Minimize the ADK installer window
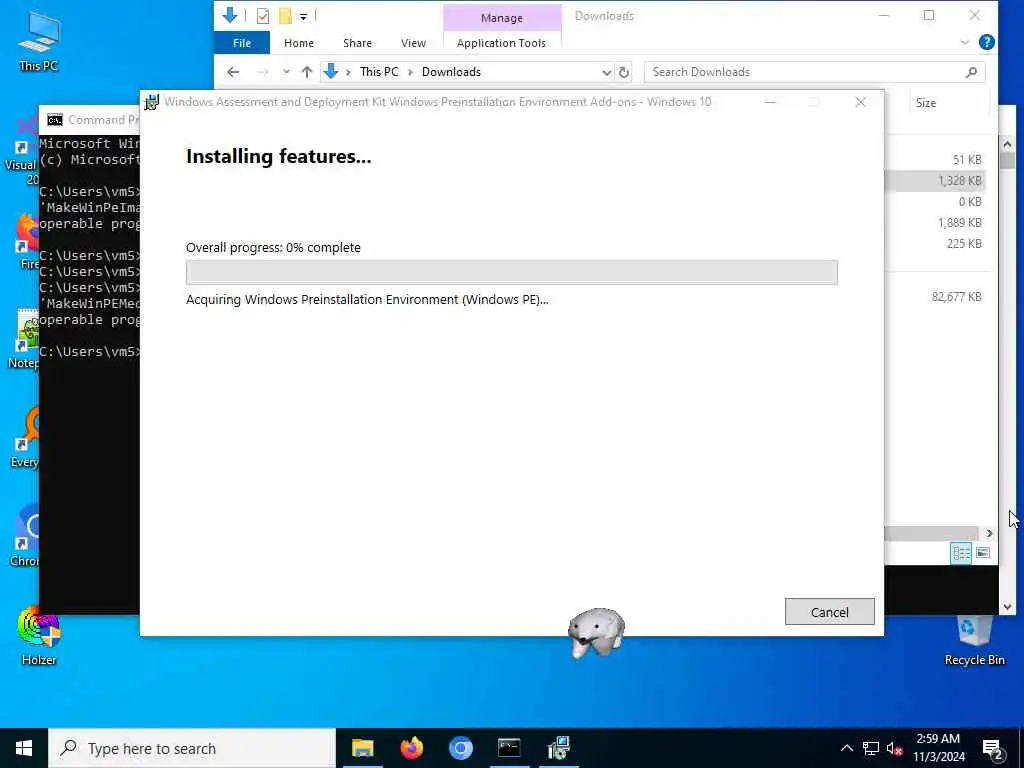 pos(771,102)
